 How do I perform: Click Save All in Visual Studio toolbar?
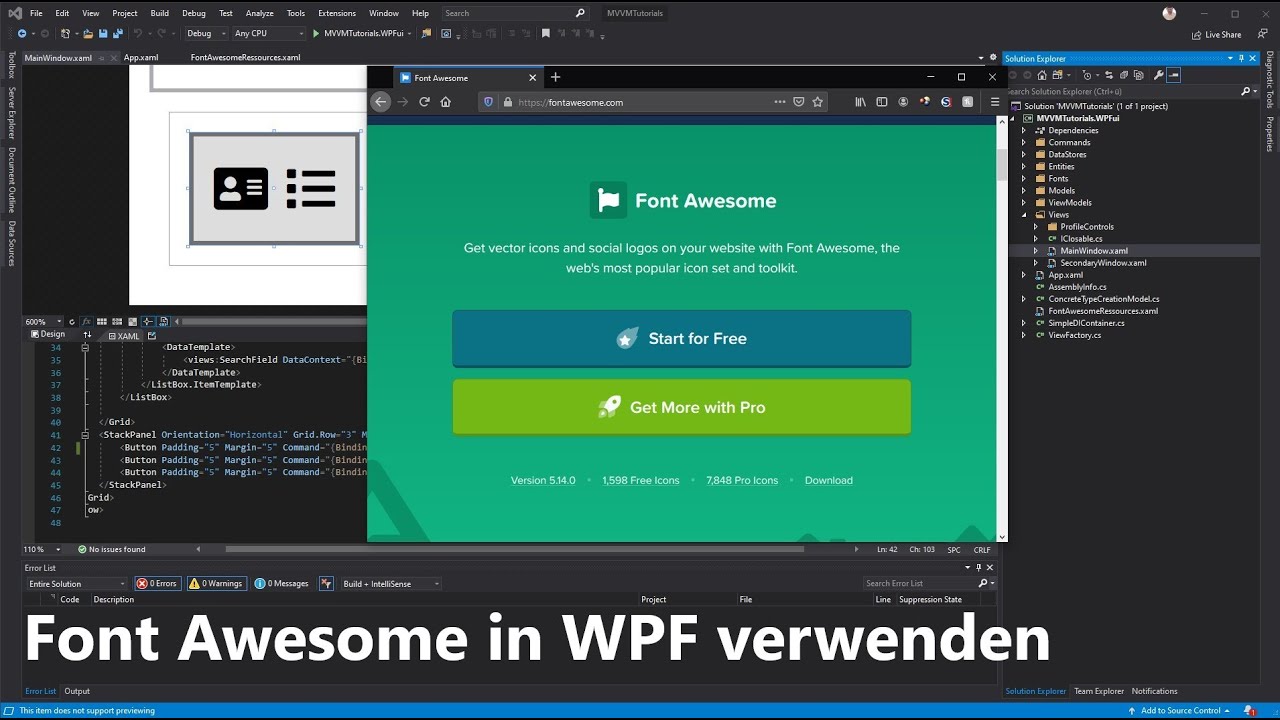pos(117,33)
